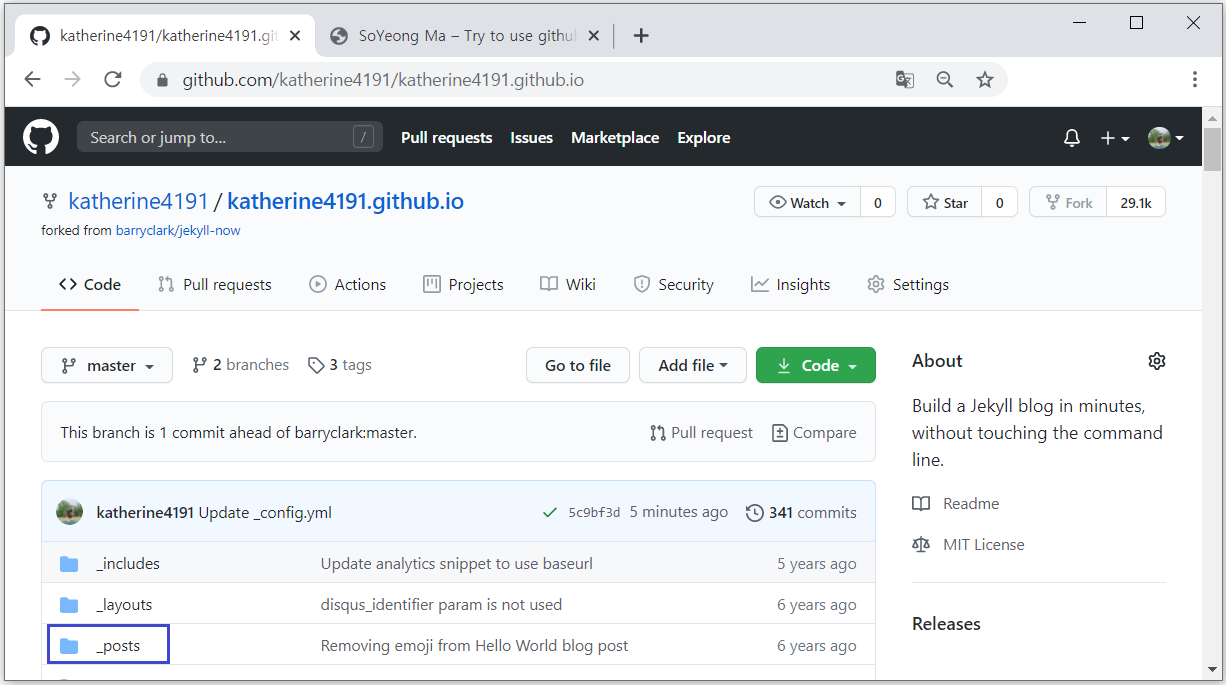Star this repository
1226x685 pixels.
coord(945,202)
